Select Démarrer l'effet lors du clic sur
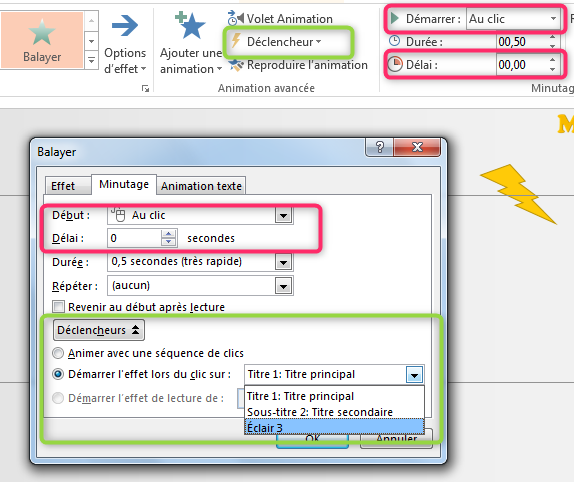The height and width of the screenshot is (482, 574). coord(58,374)
